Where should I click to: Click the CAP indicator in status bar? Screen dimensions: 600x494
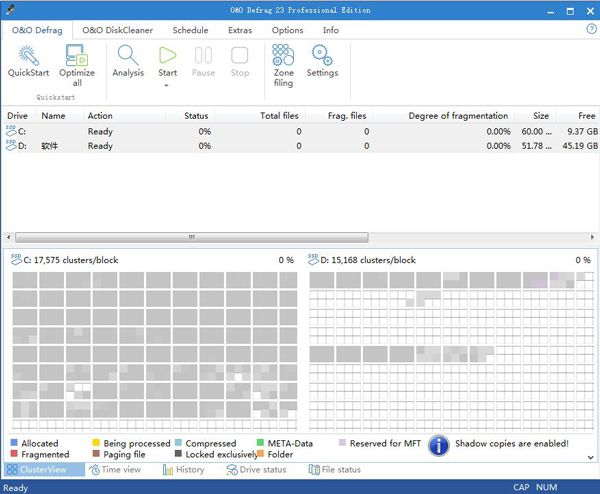point(521,487)
